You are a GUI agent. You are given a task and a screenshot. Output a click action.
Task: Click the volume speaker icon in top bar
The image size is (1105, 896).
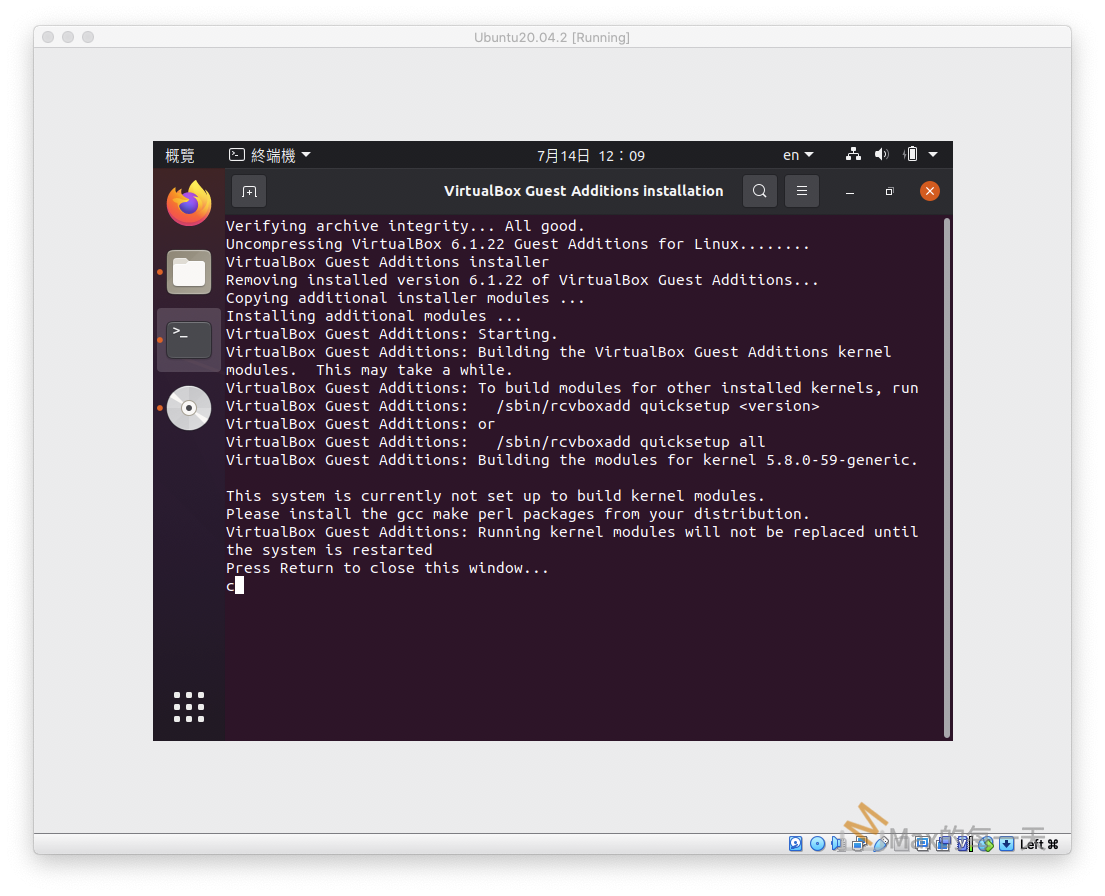click(x=881, y=155)
